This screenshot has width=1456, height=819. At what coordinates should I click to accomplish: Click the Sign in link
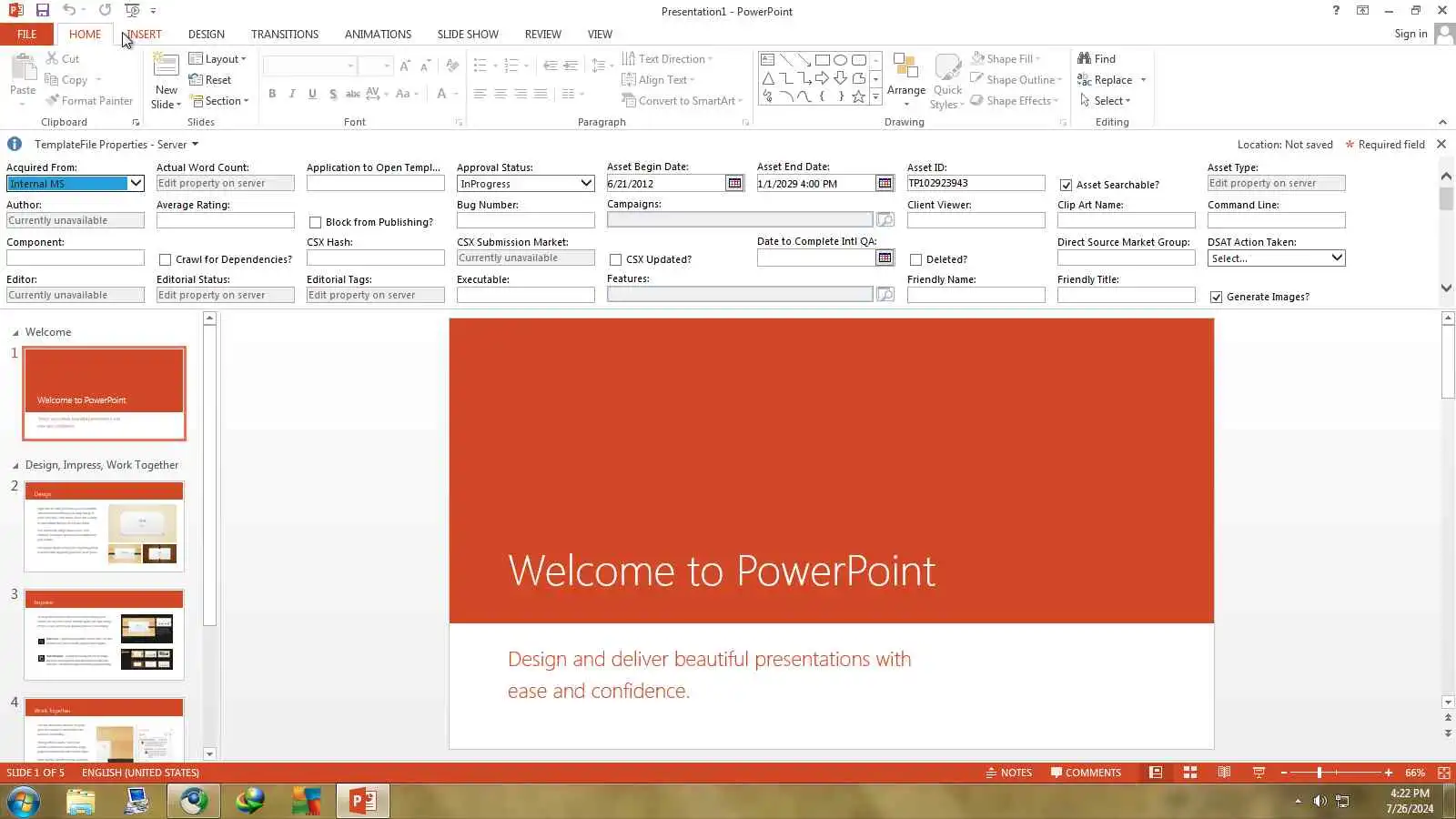tap(1410, 34)
